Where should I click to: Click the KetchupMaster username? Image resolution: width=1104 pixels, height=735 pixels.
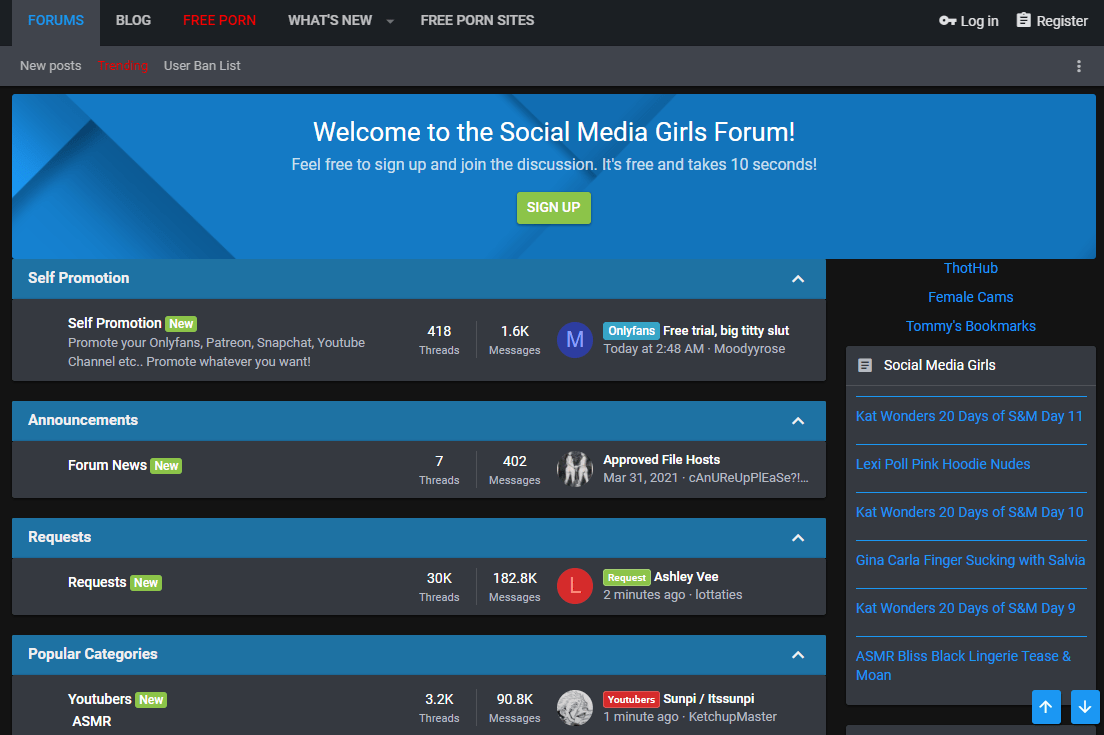click(733, 716)
